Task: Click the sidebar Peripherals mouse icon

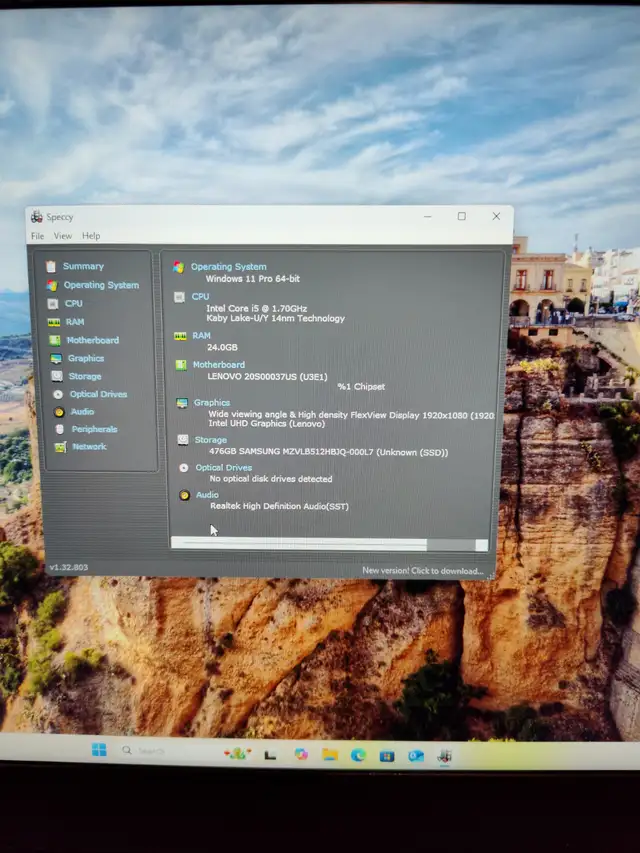Action: (x=60, y=429)
